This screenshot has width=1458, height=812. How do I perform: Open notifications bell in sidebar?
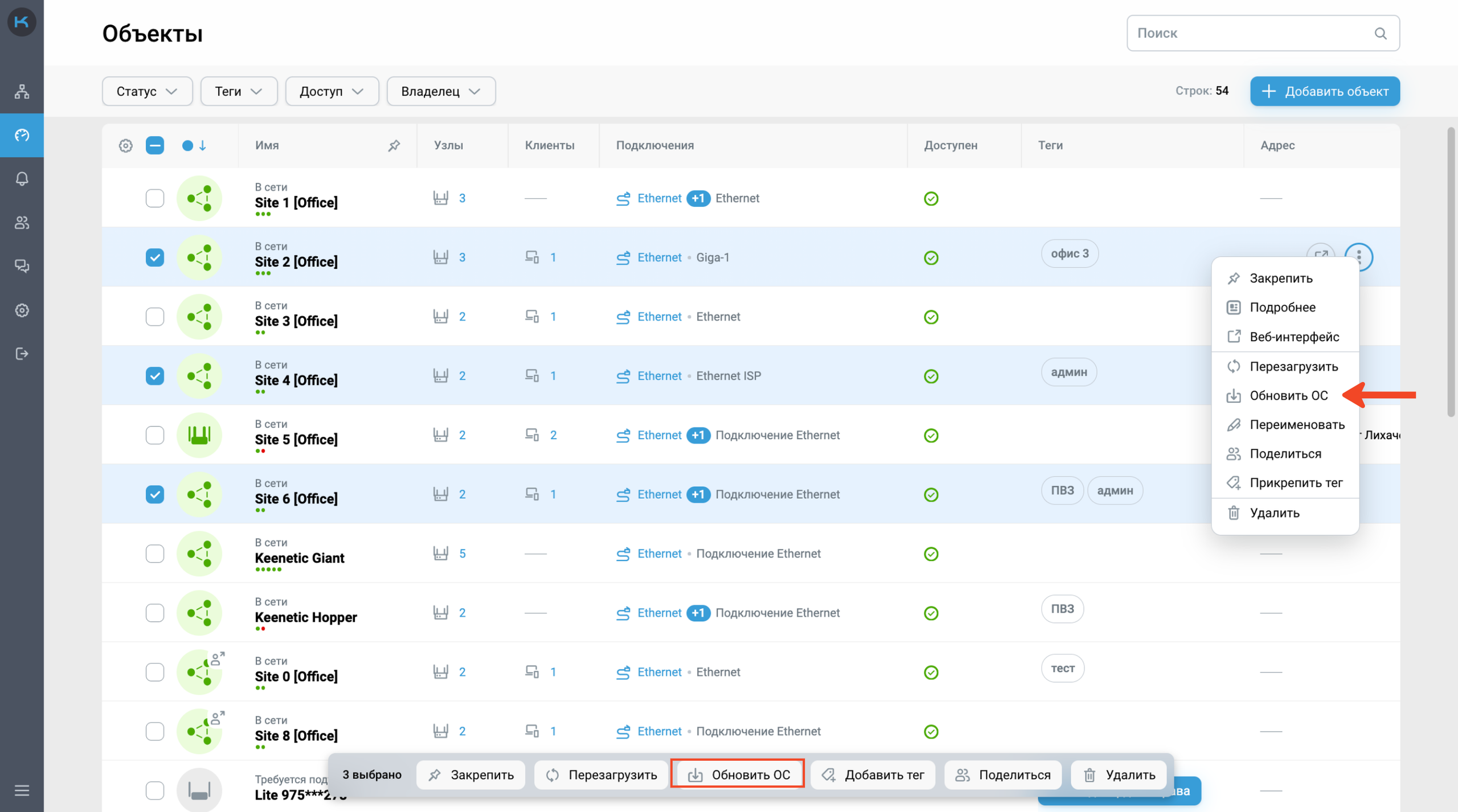pos(22,179)
